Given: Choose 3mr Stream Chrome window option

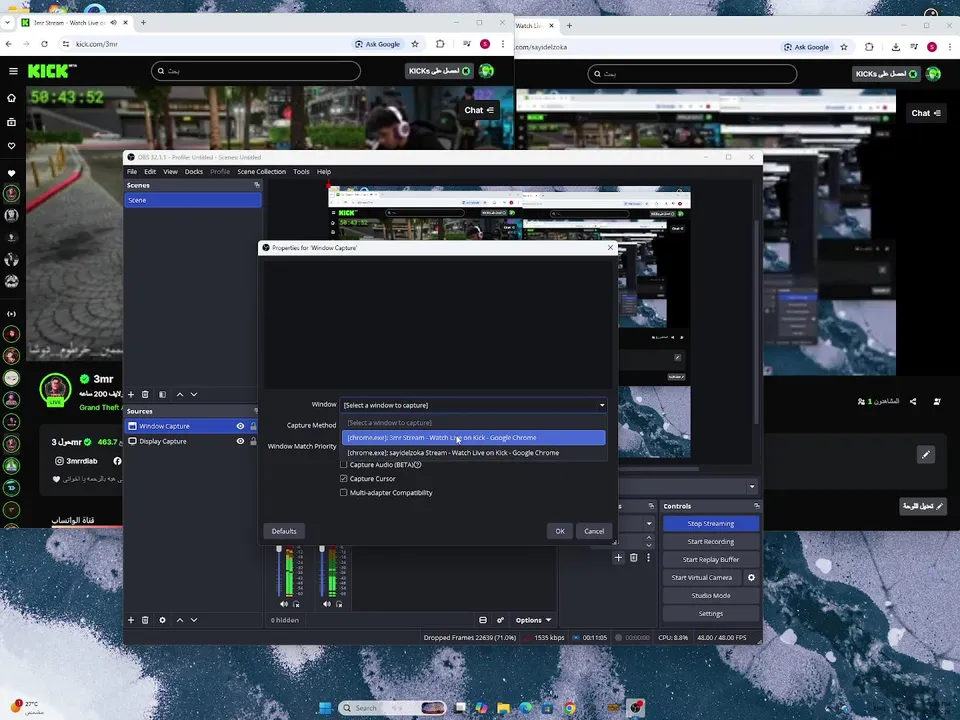Looking at the screenshot, I should (473, 438).
